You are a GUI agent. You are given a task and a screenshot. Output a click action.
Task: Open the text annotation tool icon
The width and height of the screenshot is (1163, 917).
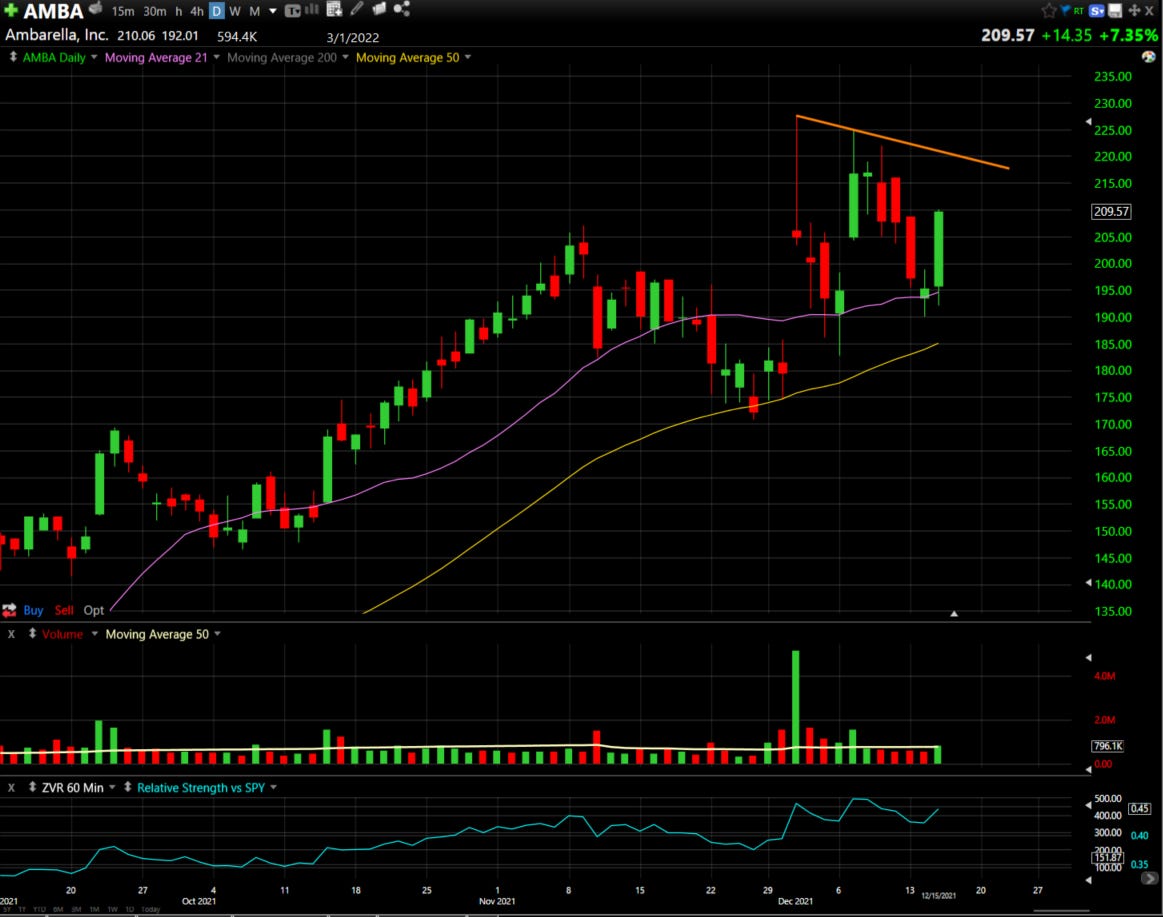(x=292, y=11)
